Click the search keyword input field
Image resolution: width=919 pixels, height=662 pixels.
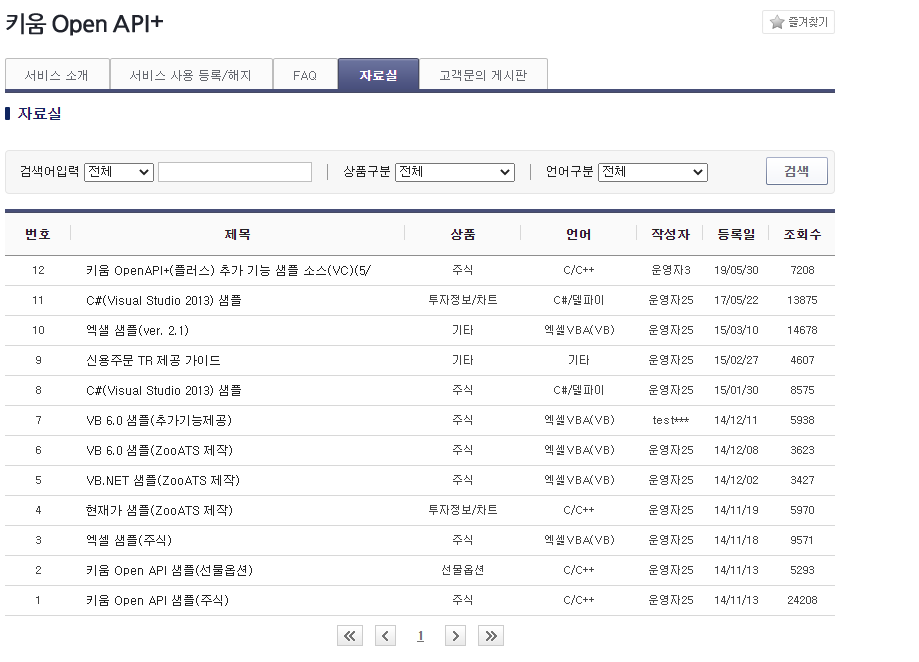click(235, 172)
